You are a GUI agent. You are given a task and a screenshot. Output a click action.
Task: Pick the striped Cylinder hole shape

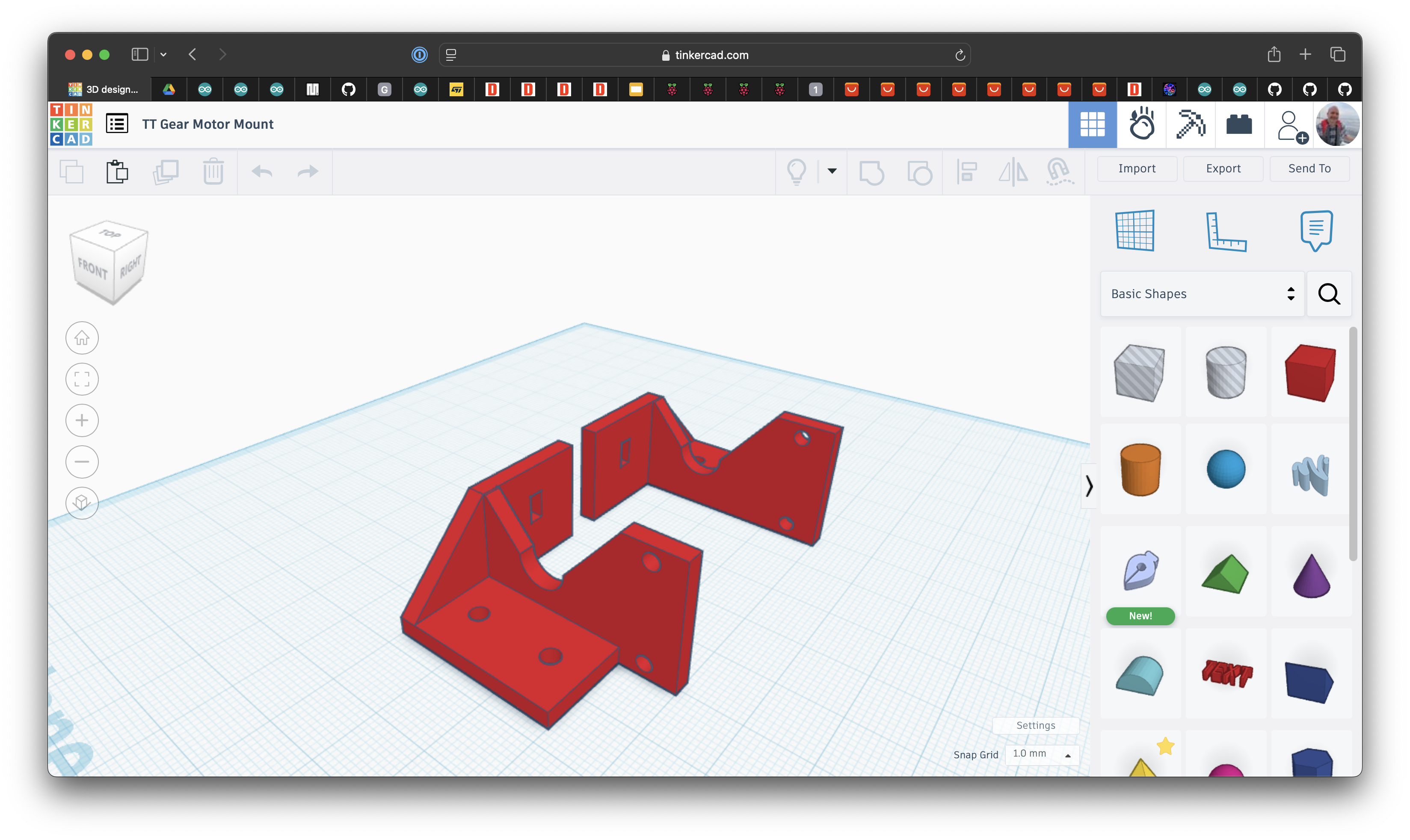tap(1226, 373)
